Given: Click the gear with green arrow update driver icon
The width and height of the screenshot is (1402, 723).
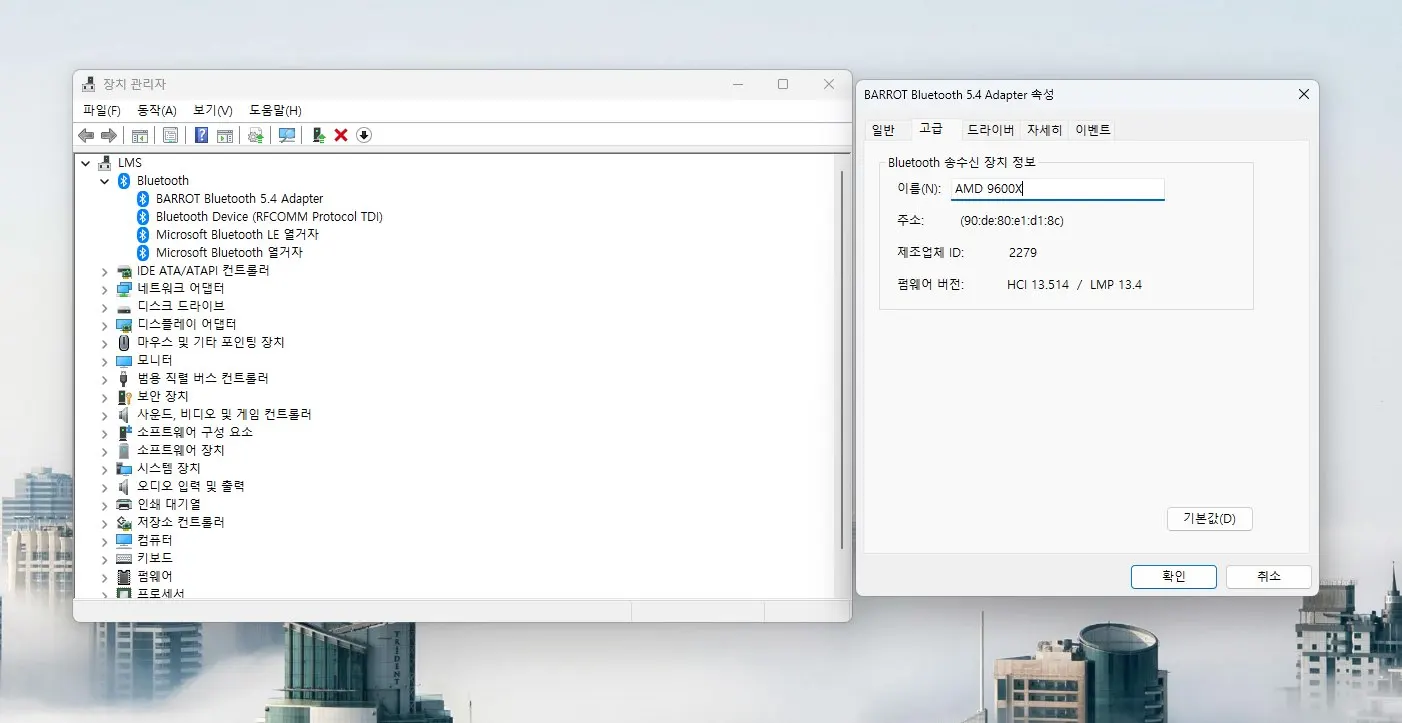Looking at the screenshot, I should tap(256, 135).
